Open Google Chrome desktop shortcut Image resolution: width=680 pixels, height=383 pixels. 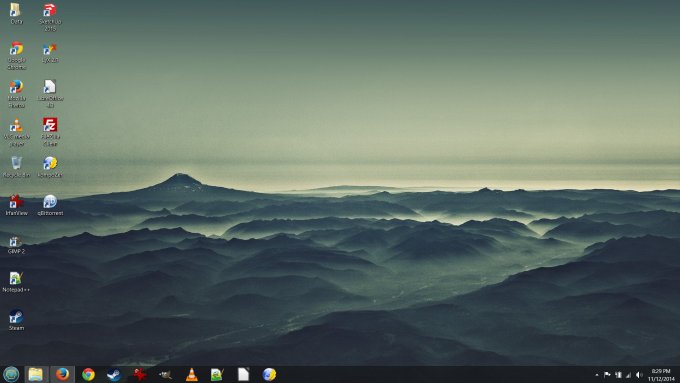[x=16, y=56]
